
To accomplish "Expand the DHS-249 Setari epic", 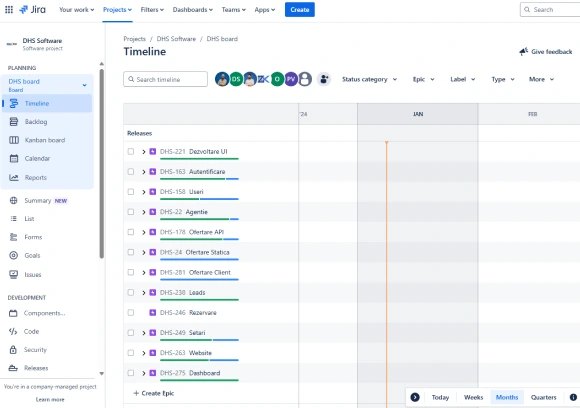I will tap(144, 333).
